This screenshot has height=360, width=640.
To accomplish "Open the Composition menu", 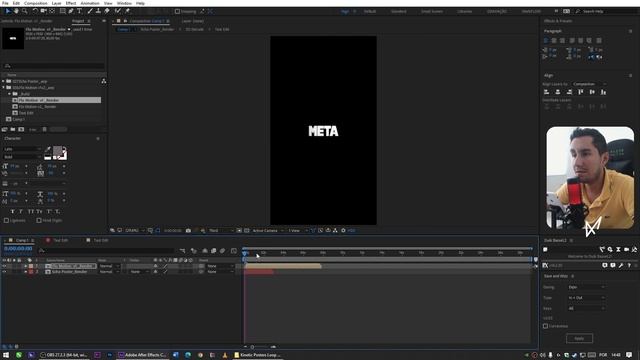I will 36,3.
